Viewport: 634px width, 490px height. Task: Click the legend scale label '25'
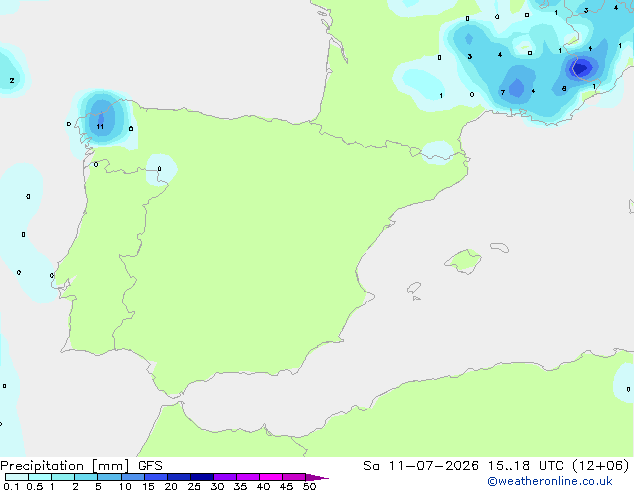click(x=194, y=486)
